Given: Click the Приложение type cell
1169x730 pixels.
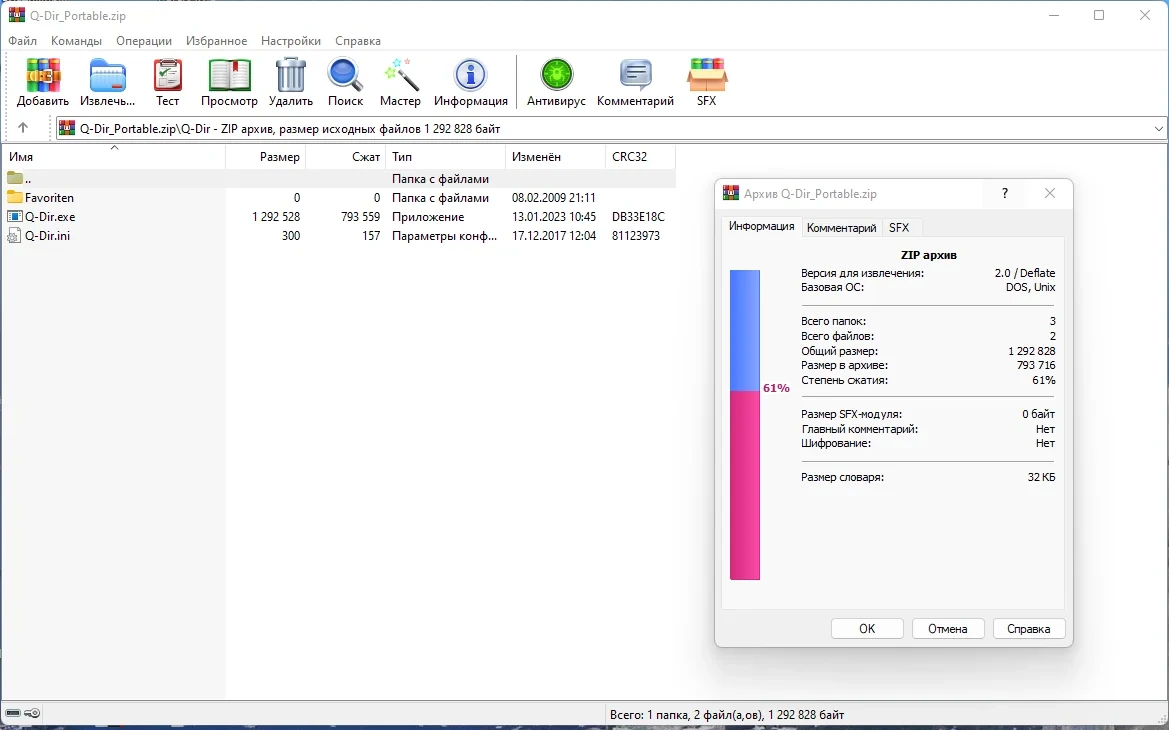Looking at the screenshot, I should 428,217.
